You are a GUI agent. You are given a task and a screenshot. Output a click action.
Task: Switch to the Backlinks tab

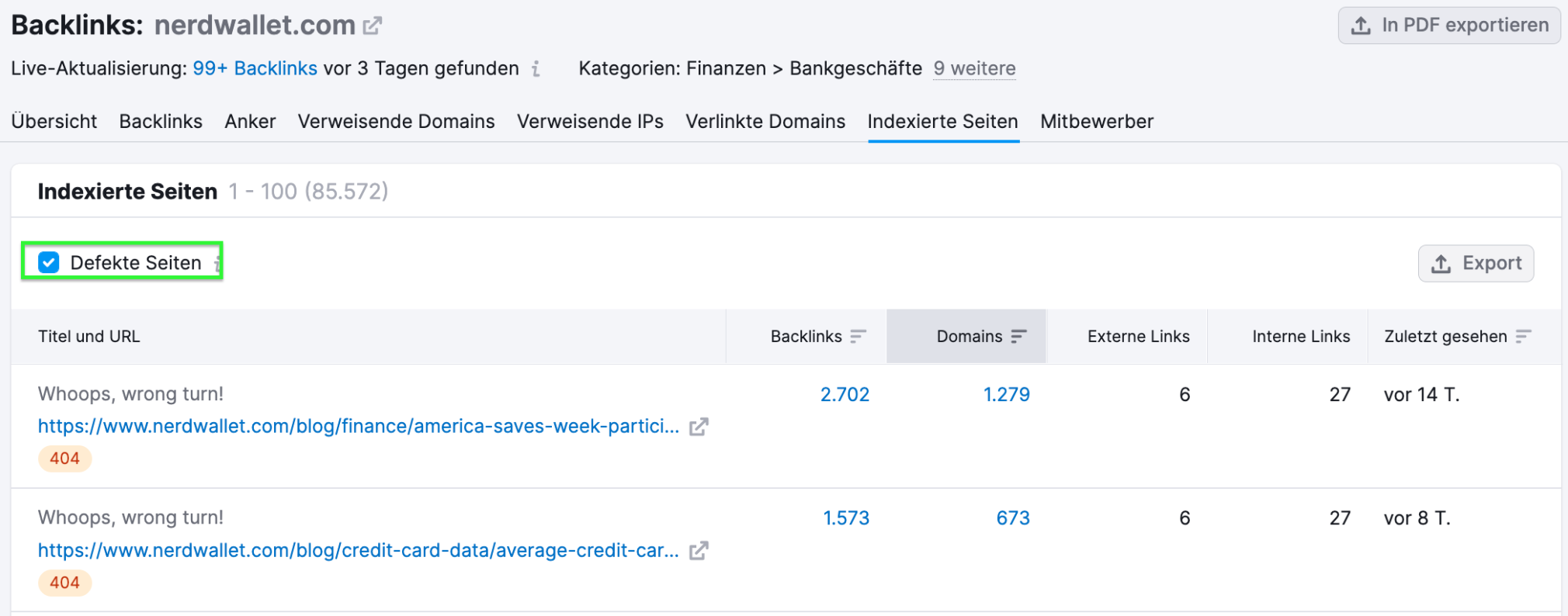[x=161, y=122]
